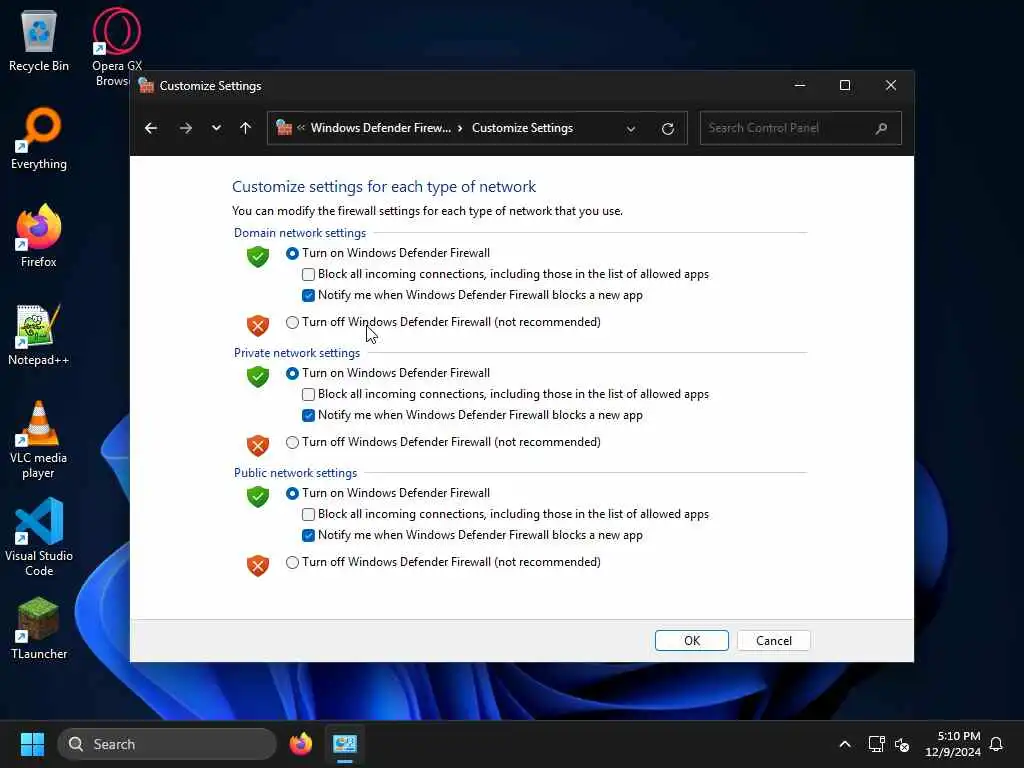This screenshot has width=1024, height=768.
Task: Check block all incoming for Public network
Action: (x=308, y=515)
